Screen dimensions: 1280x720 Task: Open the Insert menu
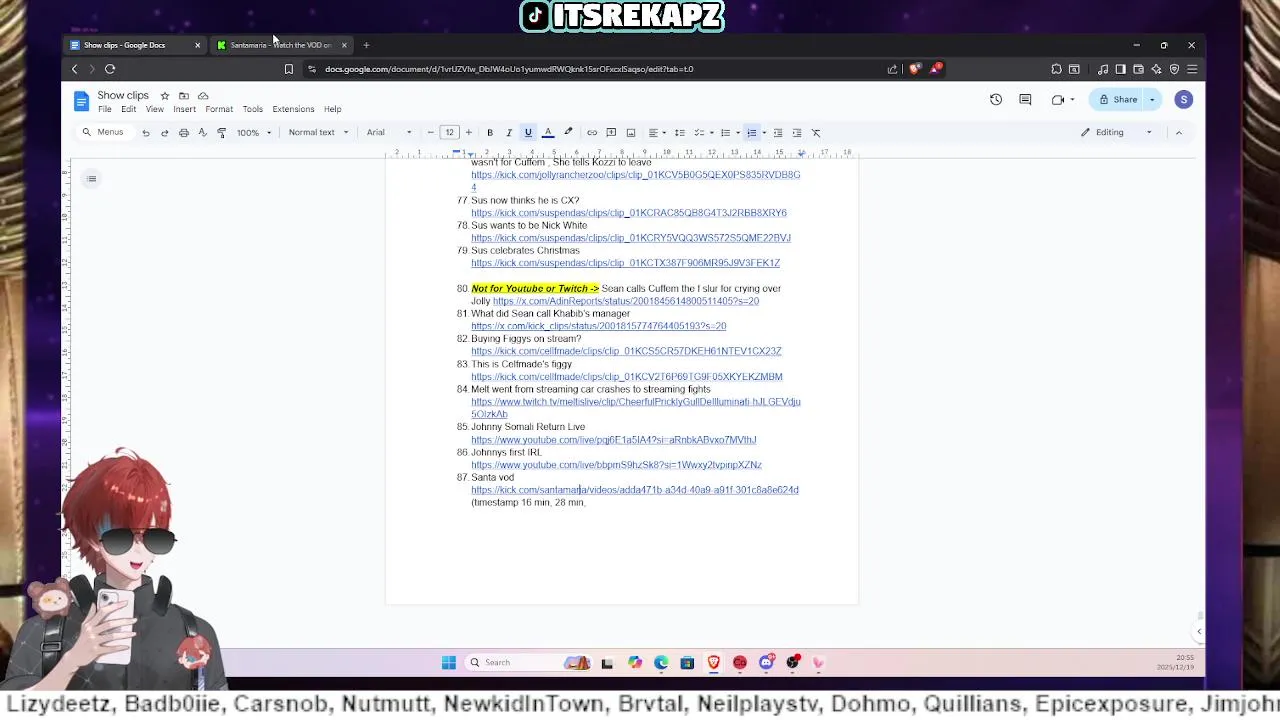(184, 109)
